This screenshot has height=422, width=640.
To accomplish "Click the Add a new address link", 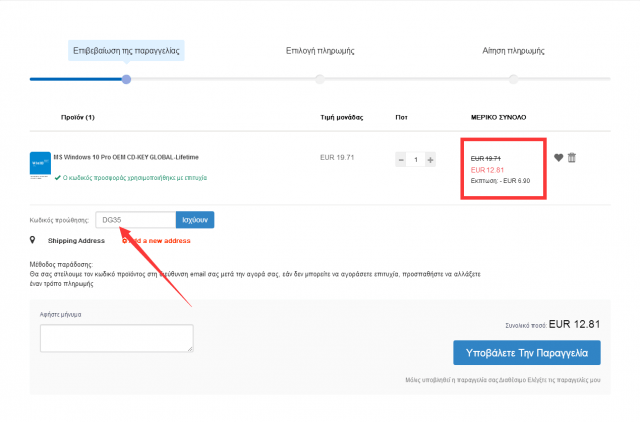I will [158, 240].
